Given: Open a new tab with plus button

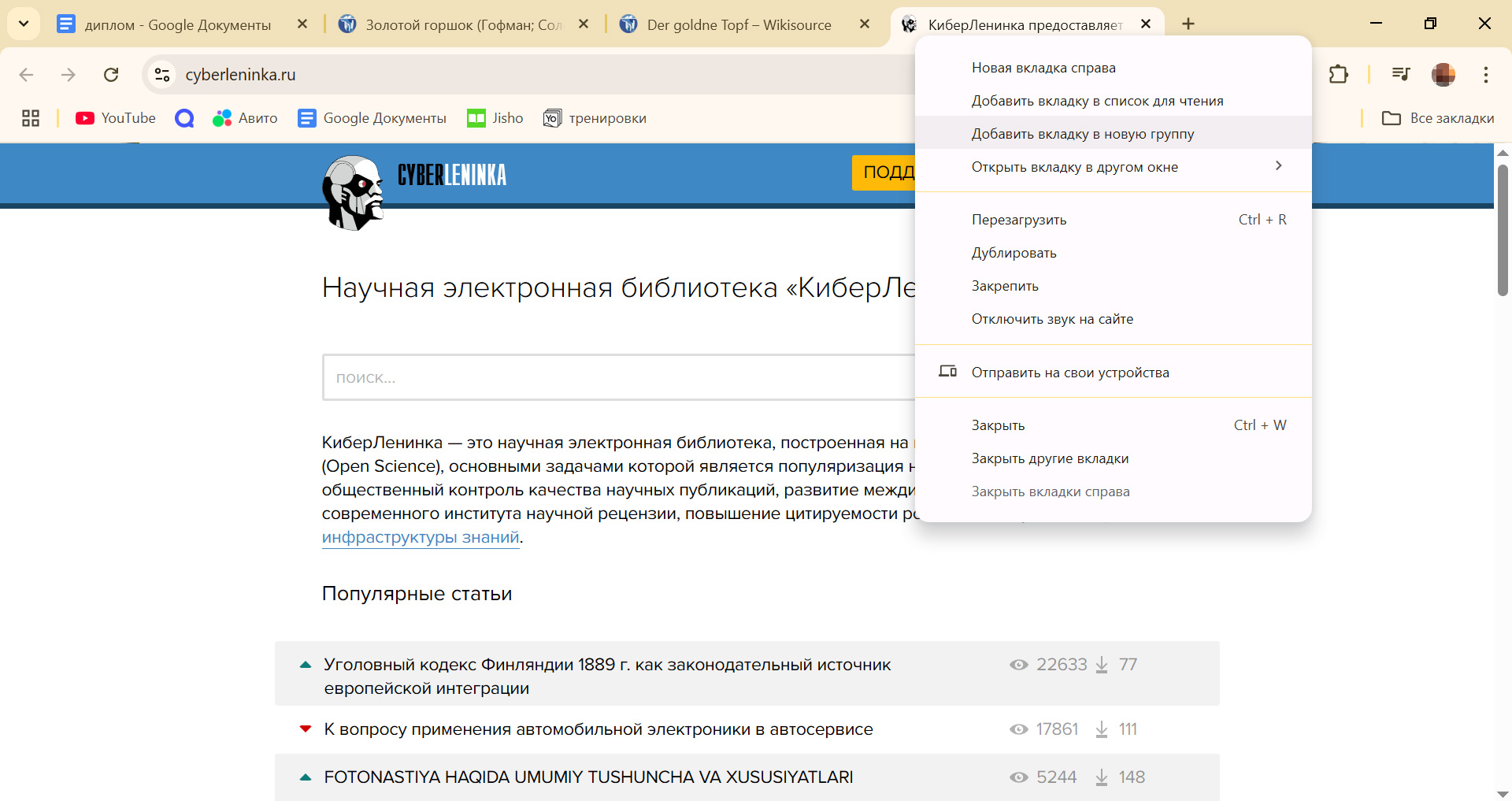Looking at the screenshot, I should [x=1188, y=24].
